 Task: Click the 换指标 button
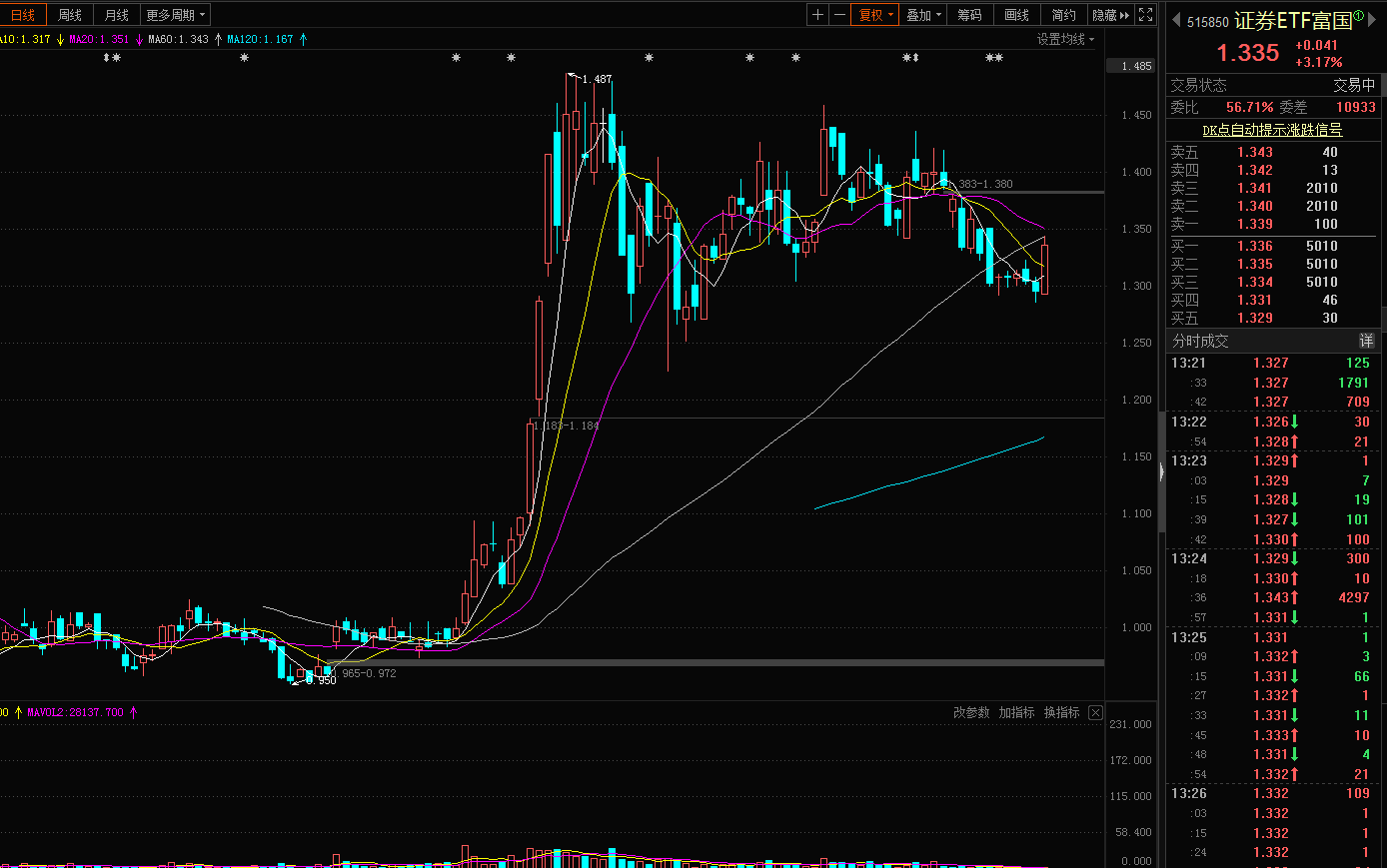pyautogui.click(x=1061, y=712)
